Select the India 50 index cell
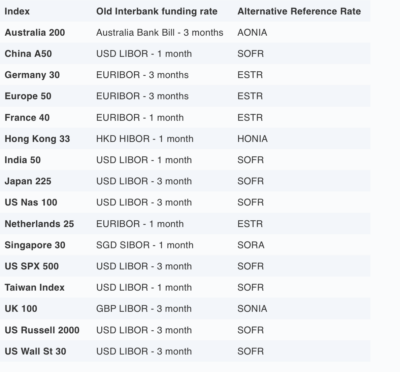 pyautogui.click(x=22, y=160)
